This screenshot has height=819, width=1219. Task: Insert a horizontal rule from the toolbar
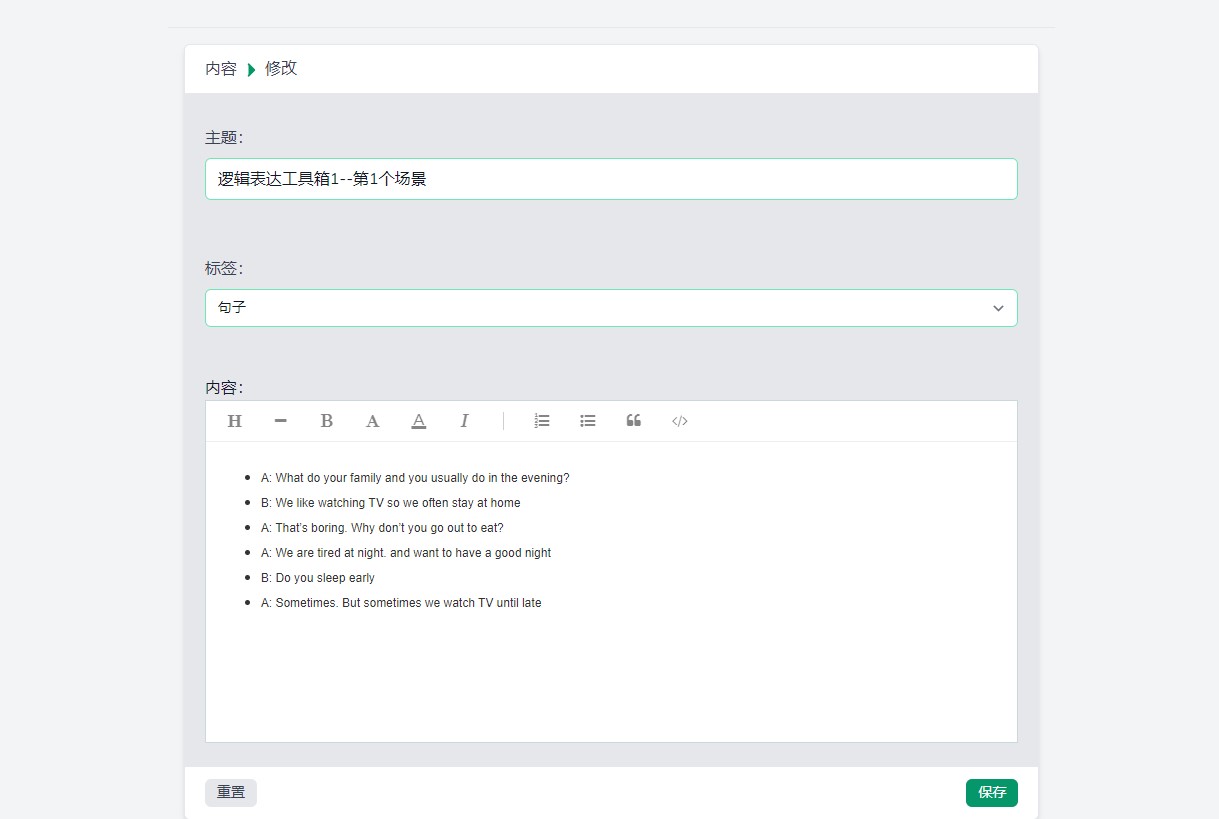(281, 421)
